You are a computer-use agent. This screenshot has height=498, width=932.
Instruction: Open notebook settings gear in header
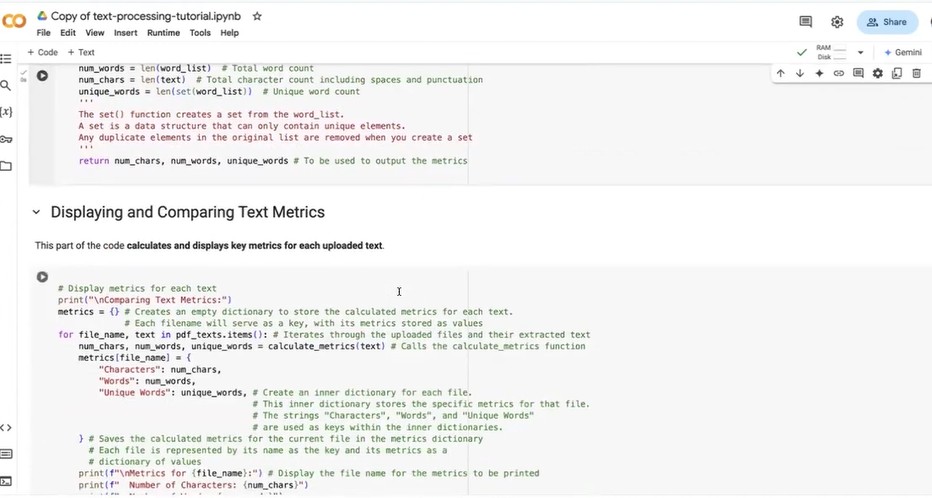(837, 22)
